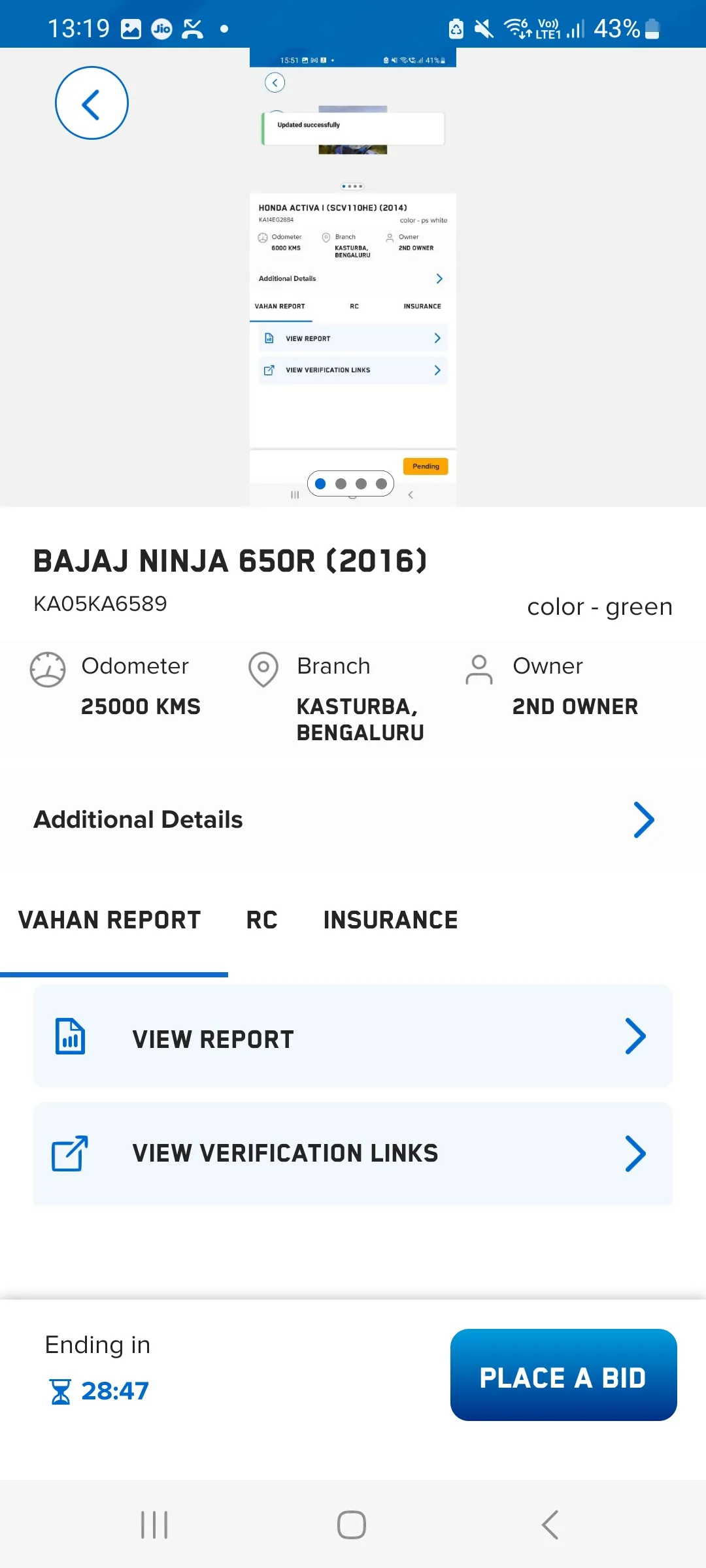Tap the Jio notification icon in status bar
706x1568 pixels.
click(161, 29)
